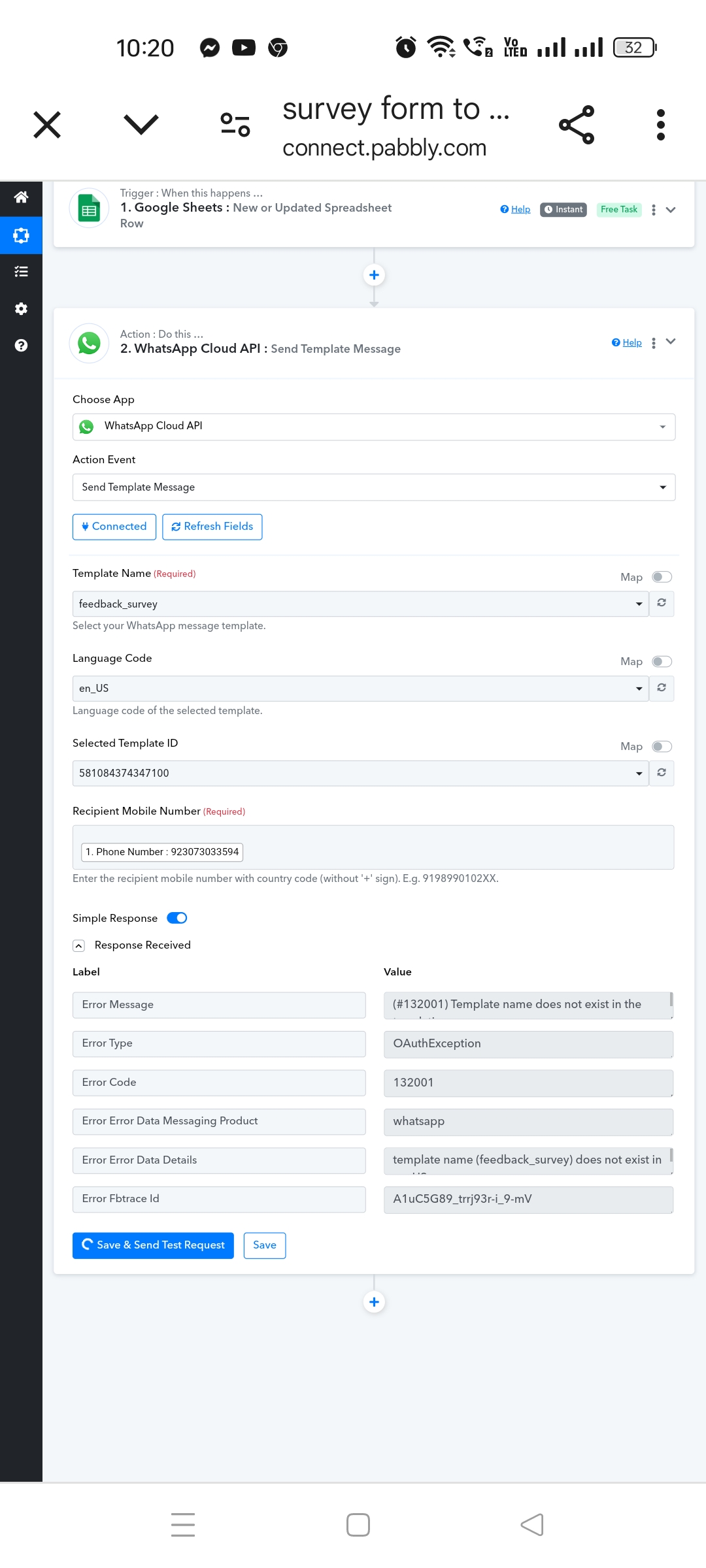This screenshot has height=1568, width=706.
Task: Open the home icon in the sidebar
Action: tap(21, 197)
